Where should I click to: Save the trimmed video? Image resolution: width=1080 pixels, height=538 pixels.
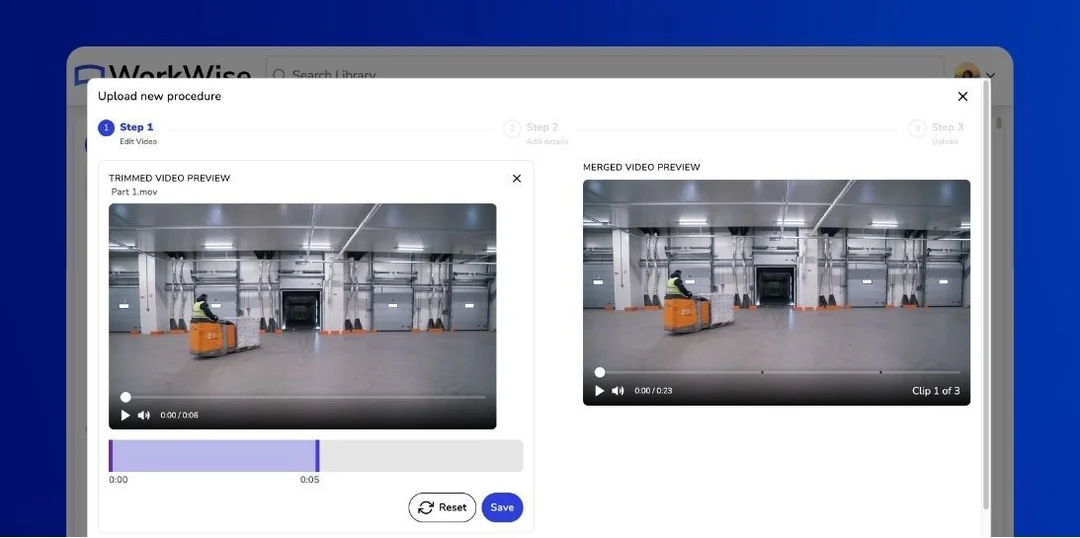[502, 507]
